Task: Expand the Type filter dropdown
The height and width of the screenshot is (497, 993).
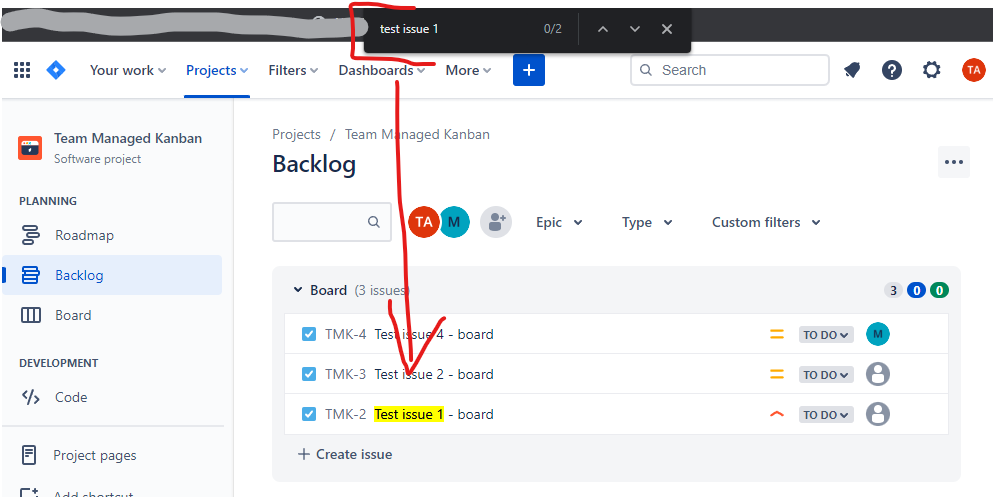Action: 647,222
